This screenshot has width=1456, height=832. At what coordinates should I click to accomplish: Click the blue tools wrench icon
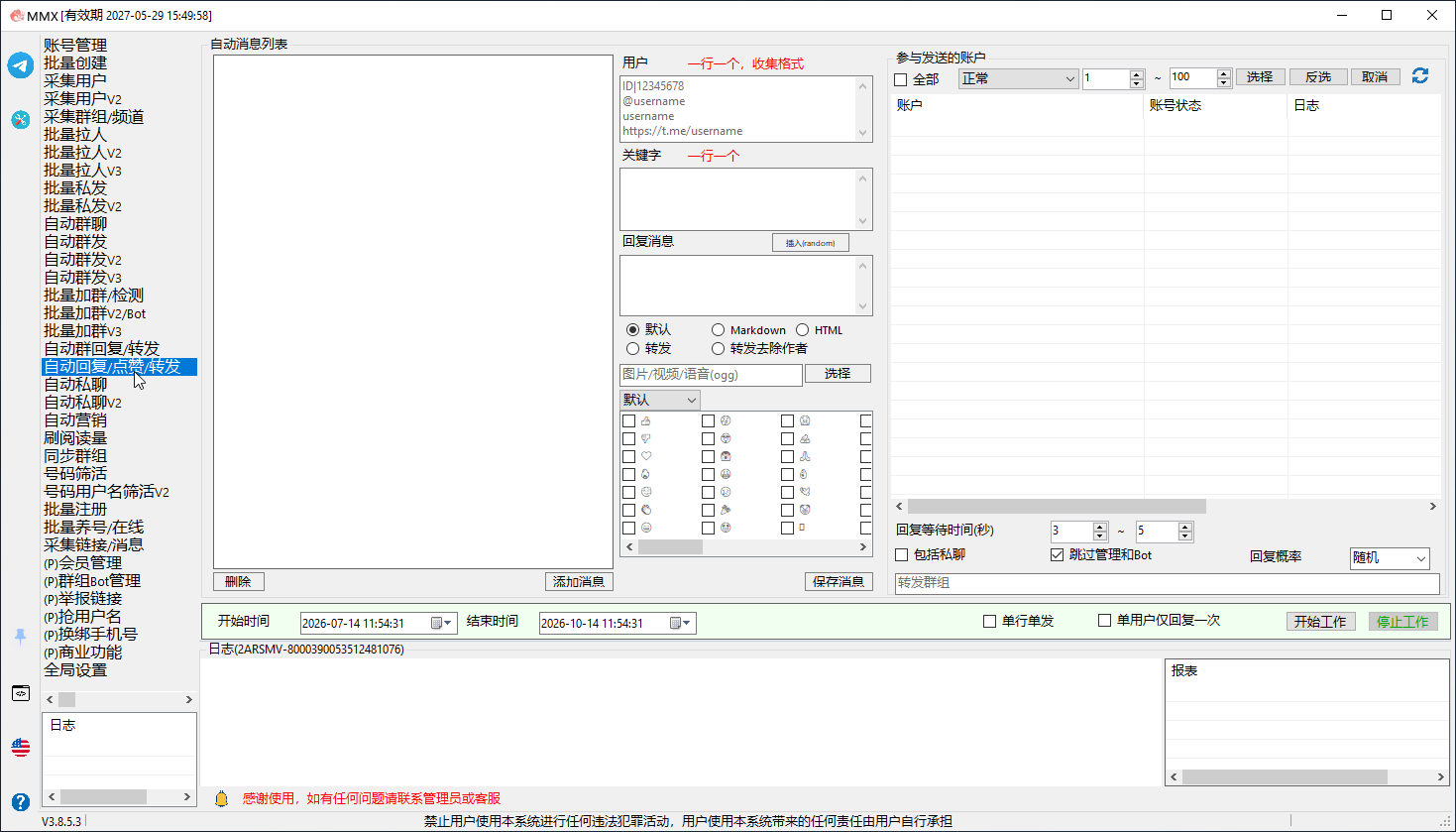click(21, 119)
